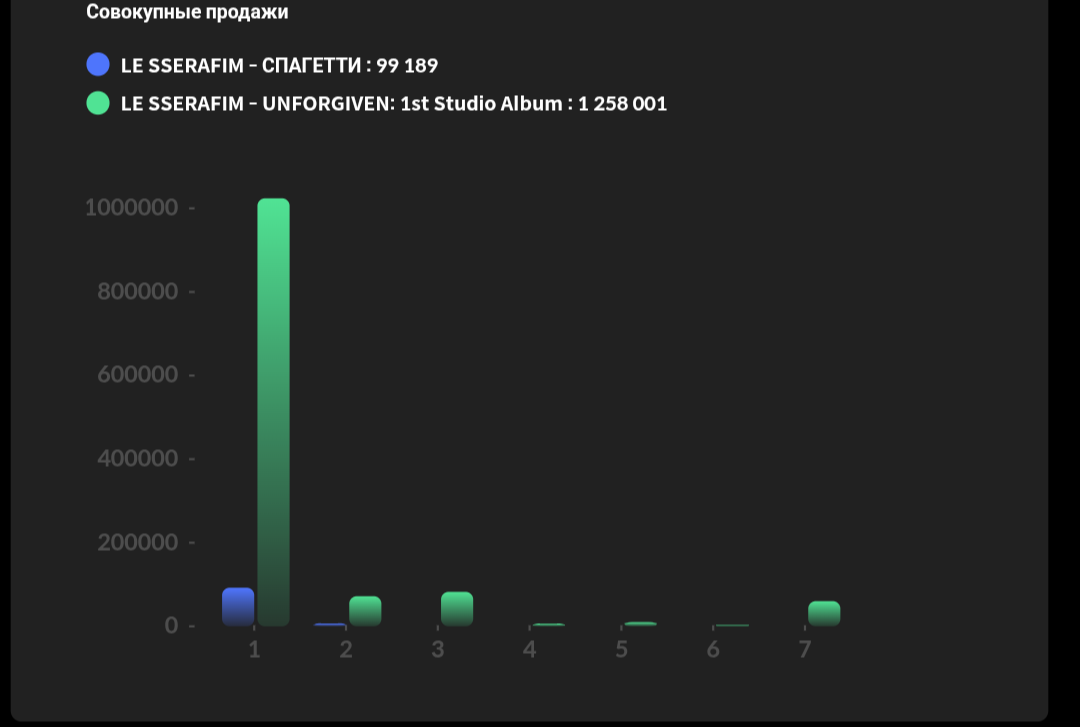
Task: Select the 600000 y-axis label
Action: (138, 375)
